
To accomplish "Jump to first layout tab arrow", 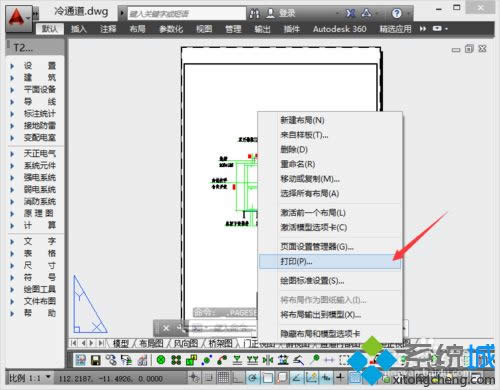I will [74, 343].
